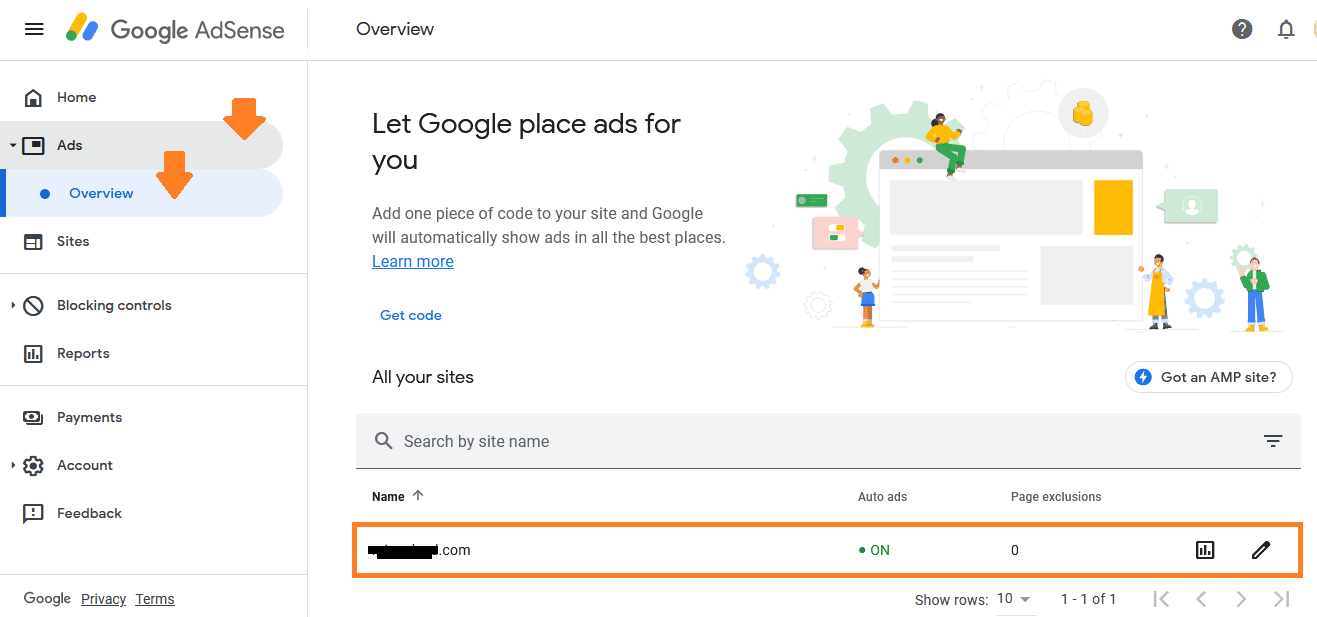
Task: Sort by Name ascending arrow
Action: (x=418, y=495)
